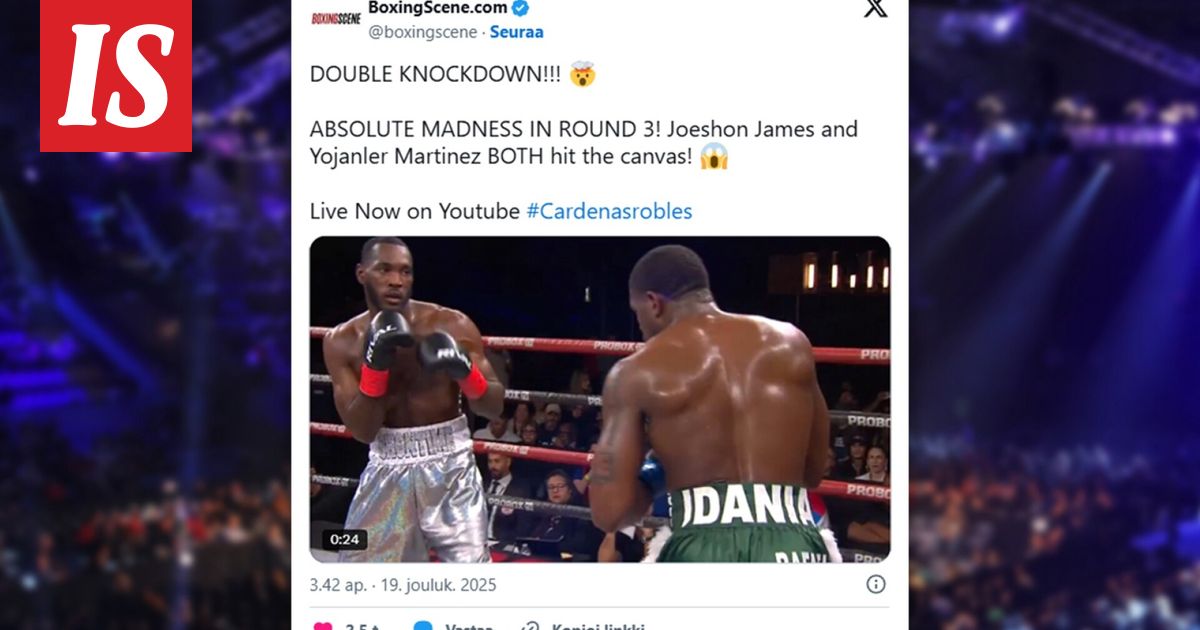Viewport: 1200px width, 630px height.
Task: Like the tweet with heart icon
Action: click(322, 626)
